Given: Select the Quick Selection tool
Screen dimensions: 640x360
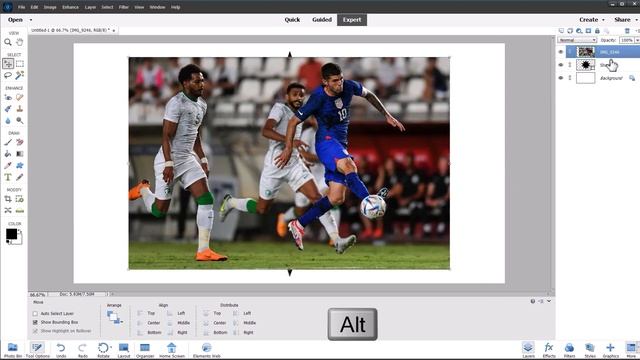Looking at the screenshot, I should coord(20,75).
